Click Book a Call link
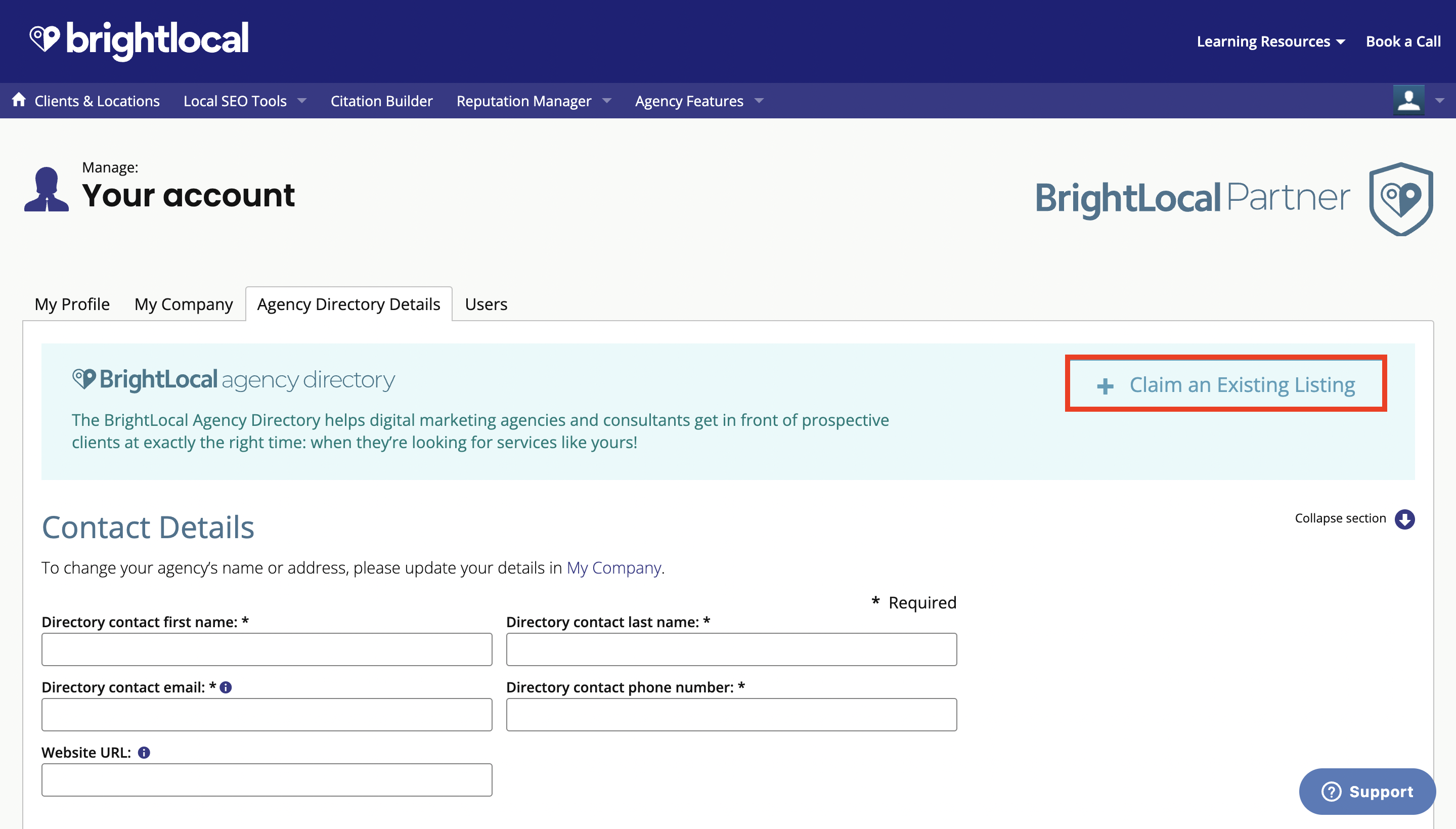 point(1403,41)
